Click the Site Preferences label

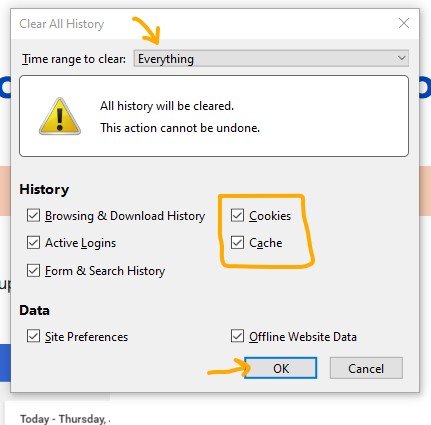point(86,337)
